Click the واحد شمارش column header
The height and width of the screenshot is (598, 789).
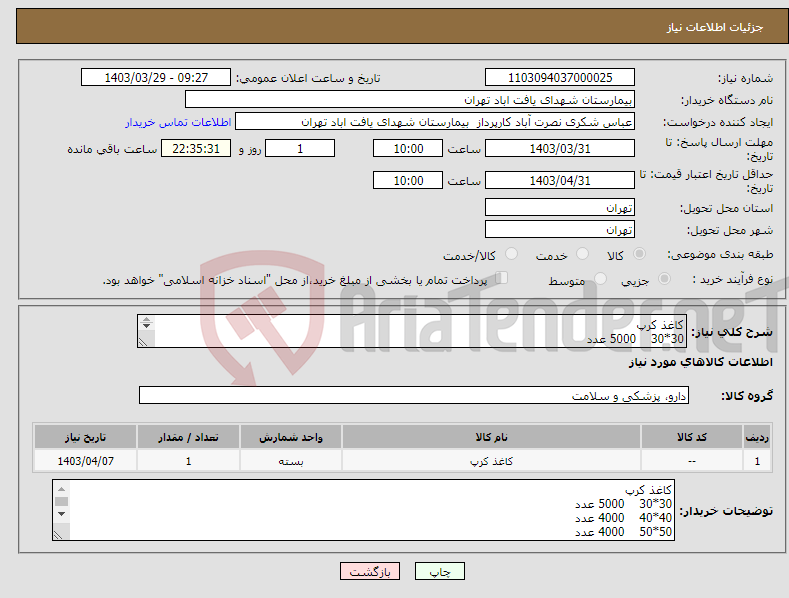pos(291,437)
